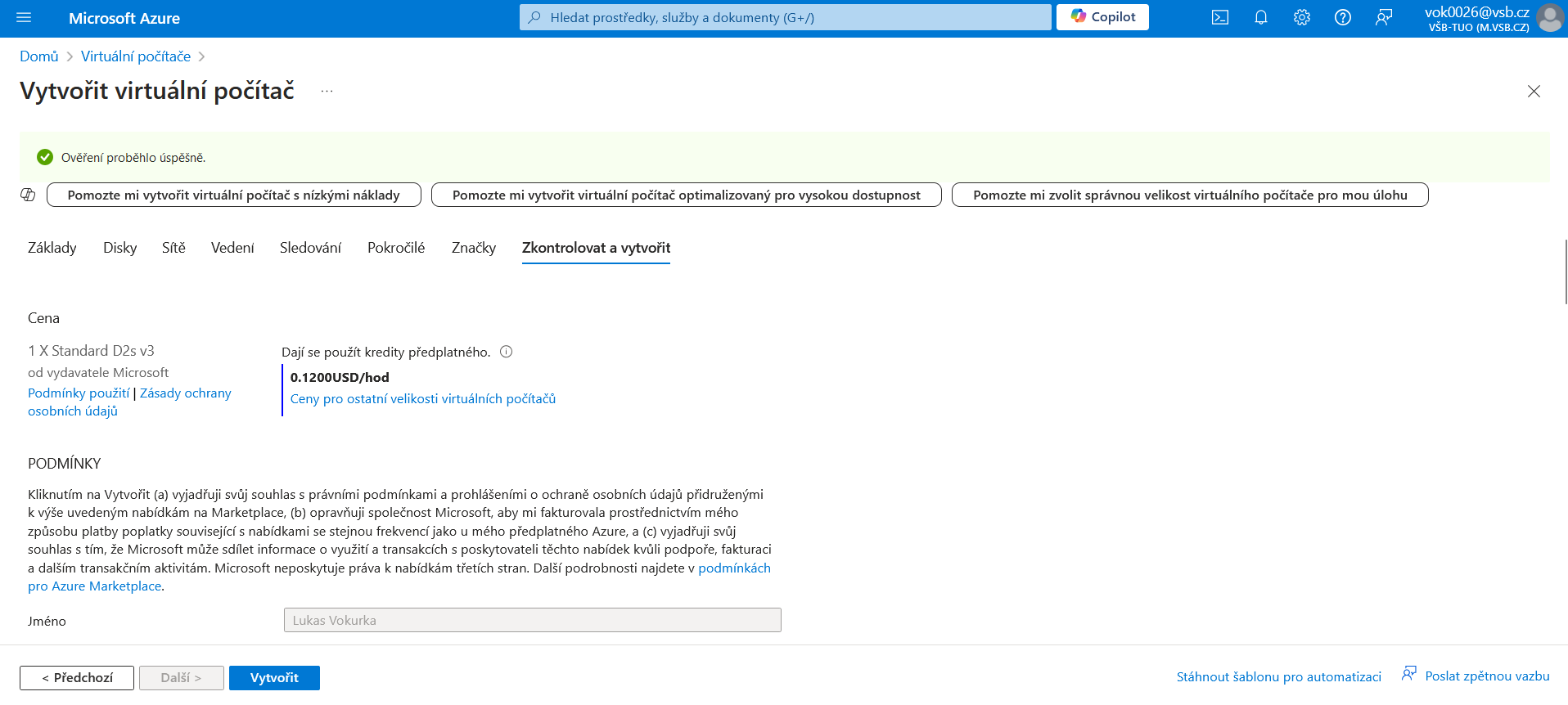Switch to the Sítě tab
The width and height of the screenshot is (1568, 705).
pos(173,248)
